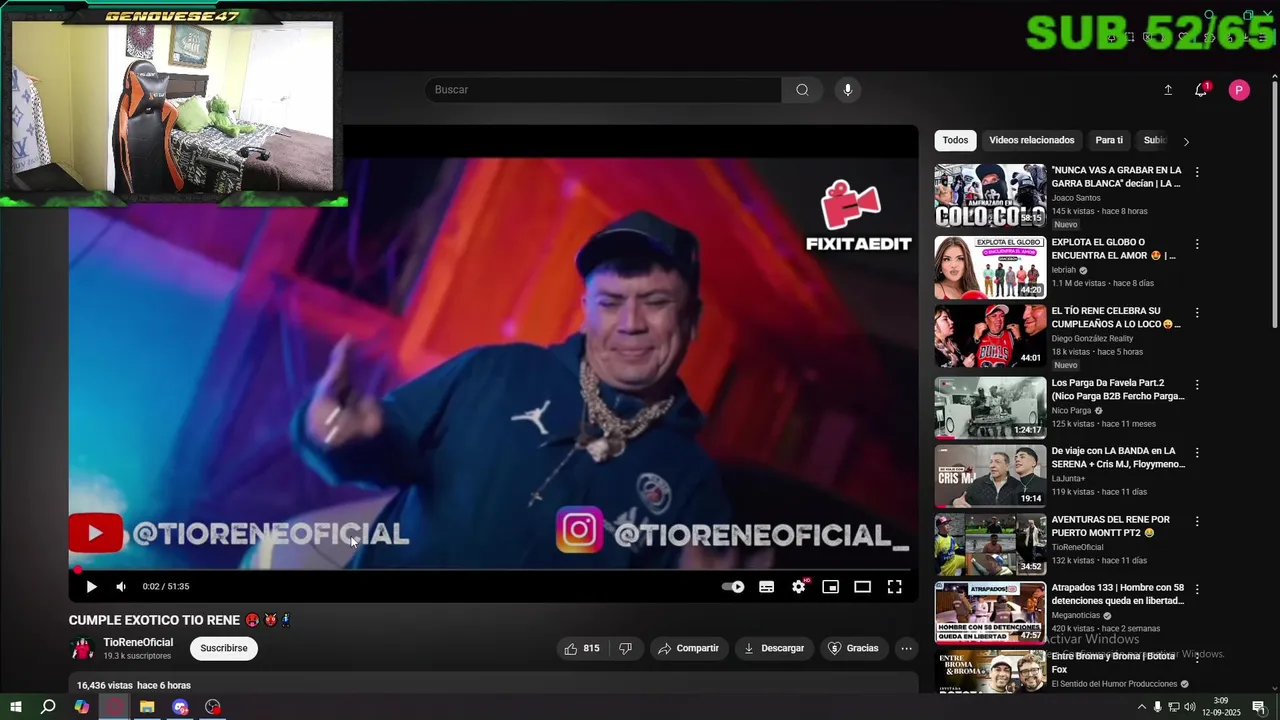Open options for AVENTURAS DEL RENE video
The height and width of the screenshot is (720, 1280).
[1197, 522]
